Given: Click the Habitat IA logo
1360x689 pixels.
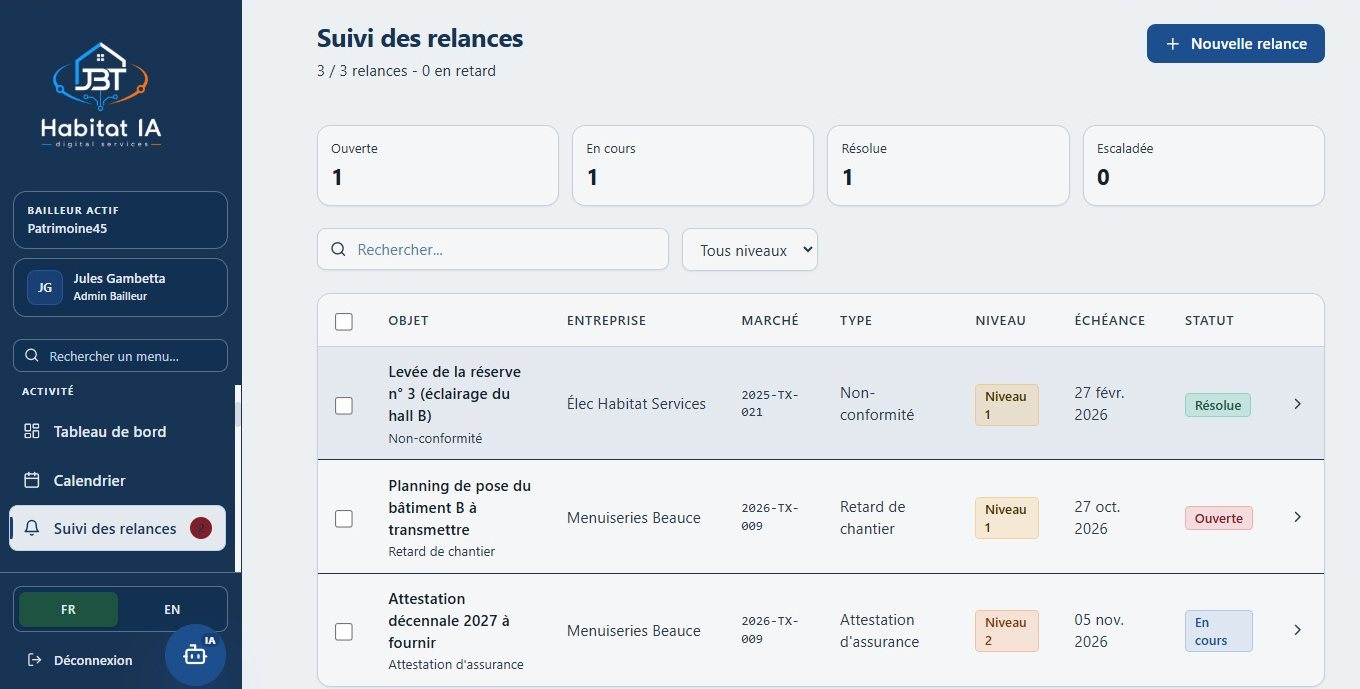Looking at the screenshot, I should 101,95.
